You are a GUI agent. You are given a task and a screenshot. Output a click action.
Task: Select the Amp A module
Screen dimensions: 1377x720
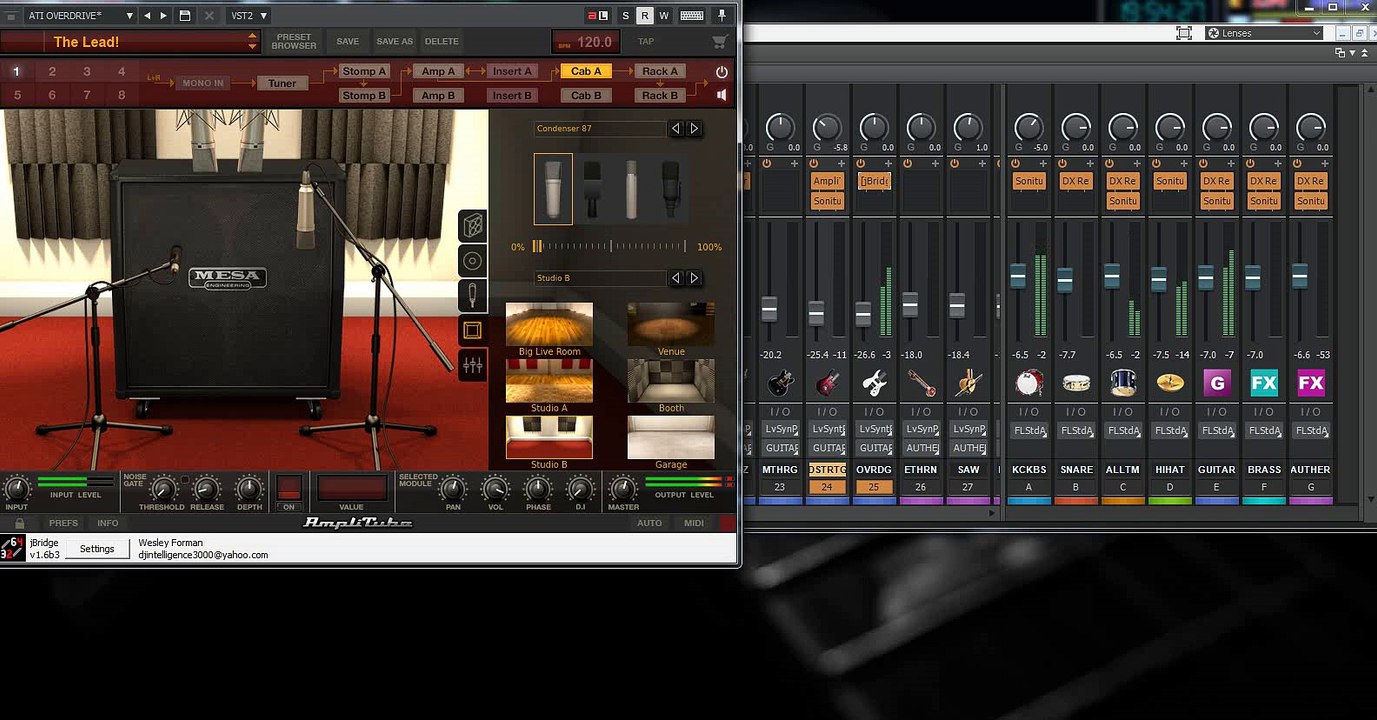(438, 71)
